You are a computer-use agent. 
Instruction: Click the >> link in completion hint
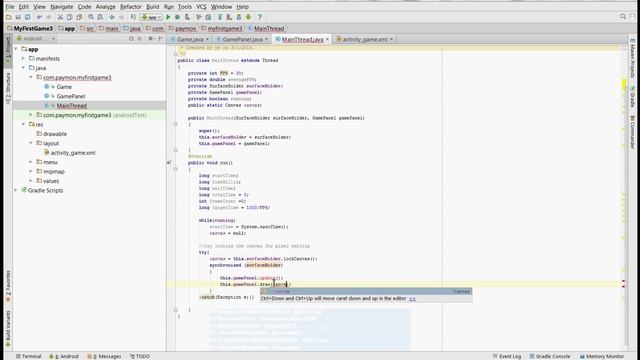tap(412, 299)
